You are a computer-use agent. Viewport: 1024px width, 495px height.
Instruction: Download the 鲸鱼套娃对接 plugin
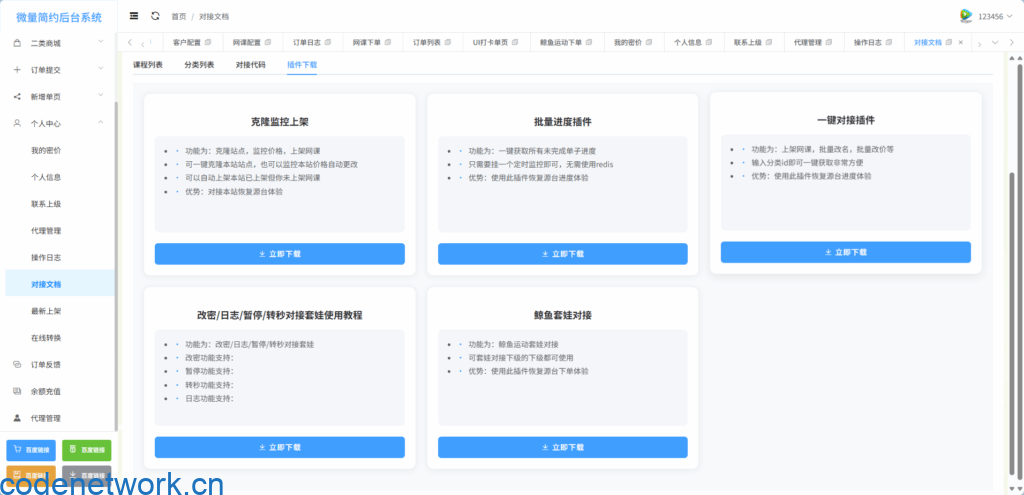(562, 447)
